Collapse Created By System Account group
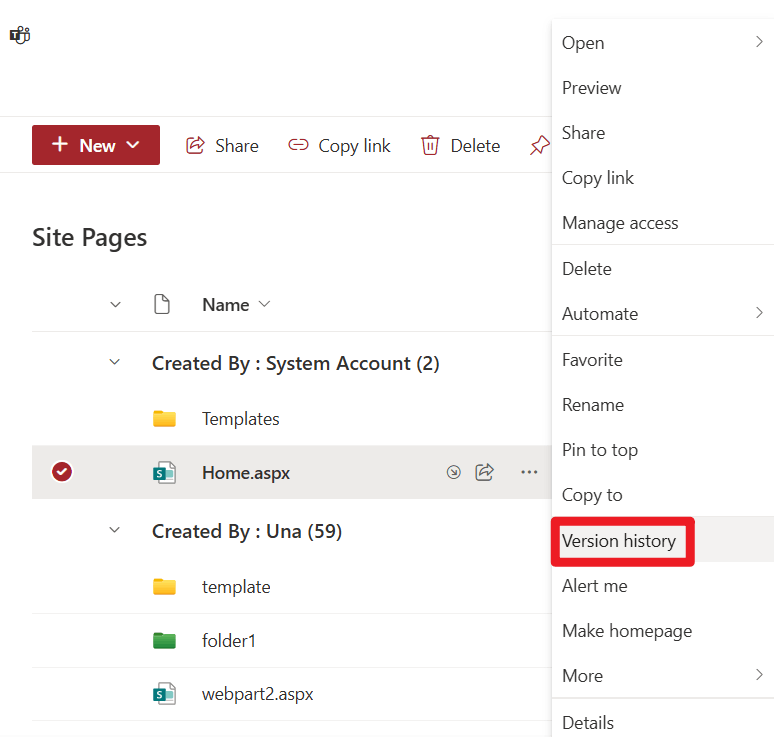 [x=115, y=362]
